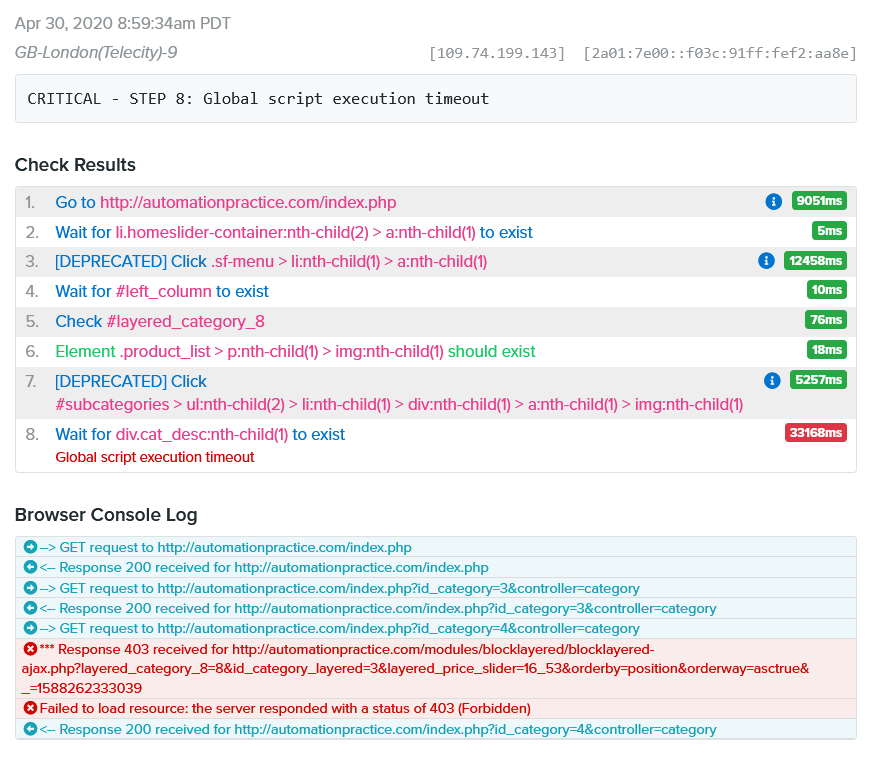The height and width of the screenshot is (757, 895).
Task: Select the GB-London(Telecity)-9 location label
Action: click(96, 52)
